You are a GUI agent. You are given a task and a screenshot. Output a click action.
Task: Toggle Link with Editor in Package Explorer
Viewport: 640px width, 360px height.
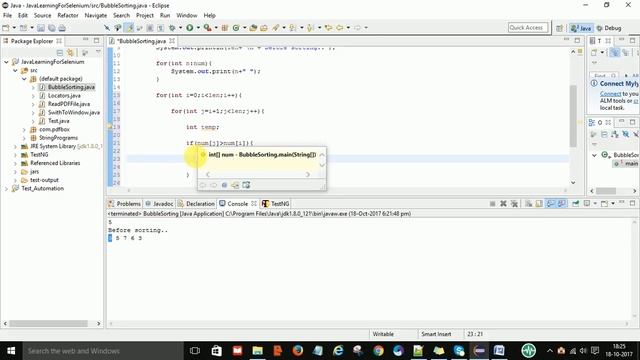71,53
